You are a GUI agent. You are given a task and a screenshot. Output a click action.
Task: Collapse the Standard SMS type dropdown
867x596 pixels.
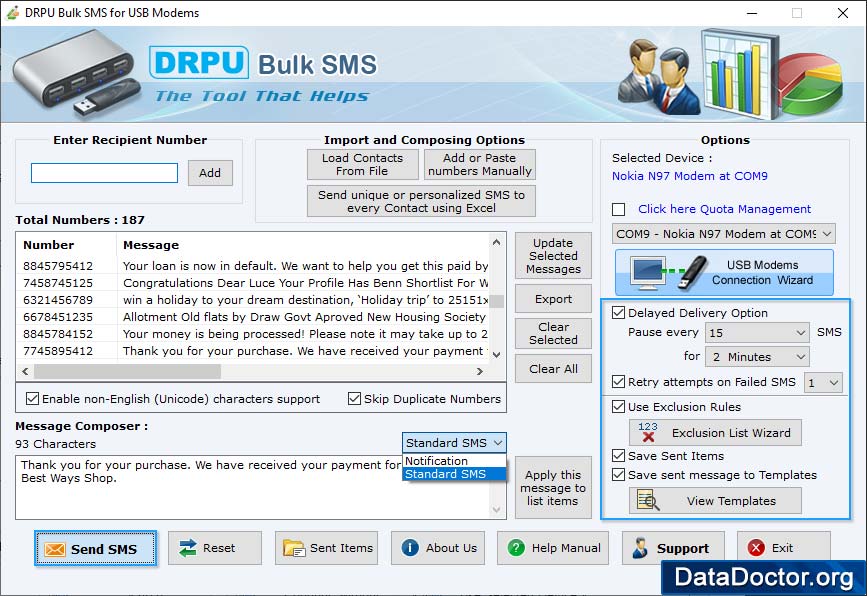(453, 443)
